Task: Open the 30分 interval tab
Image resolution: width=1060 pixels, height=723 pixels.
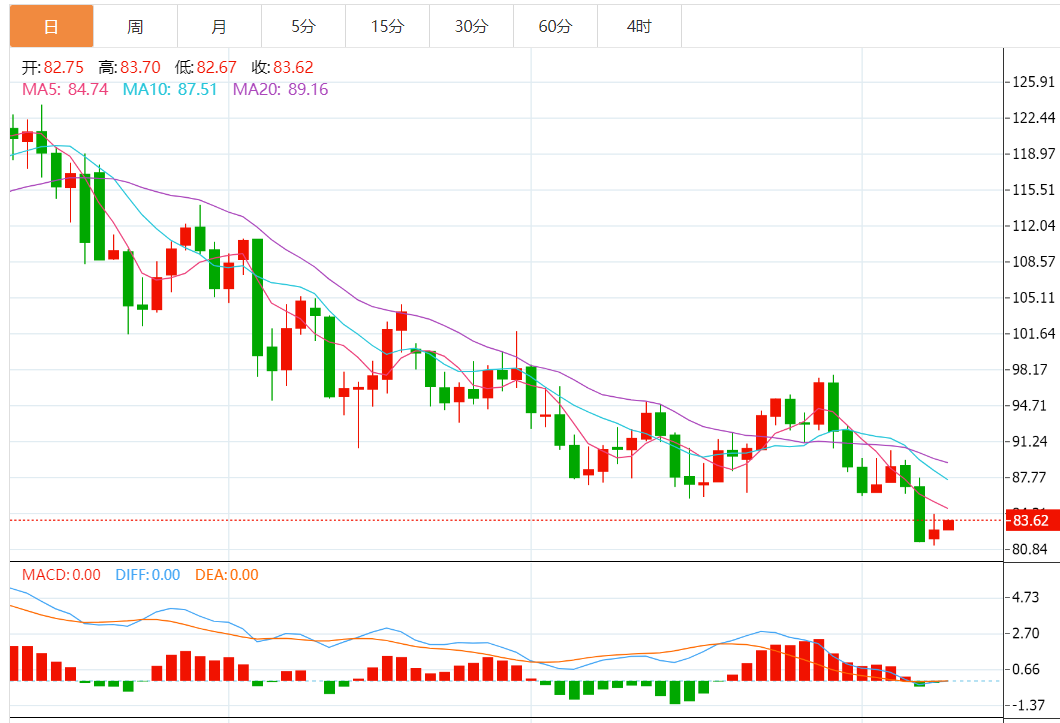Action: [471, 26]
